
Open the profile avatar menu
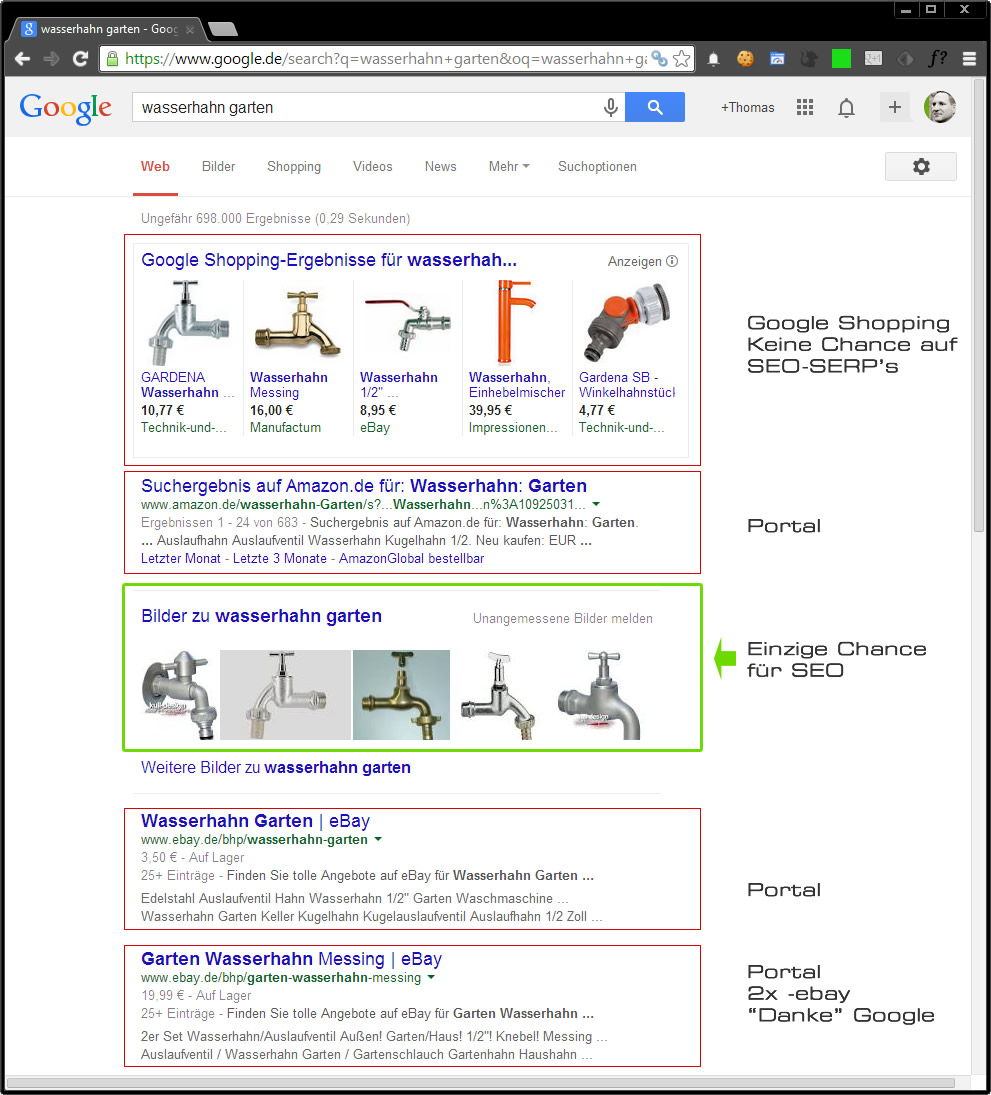coord(939,107)
